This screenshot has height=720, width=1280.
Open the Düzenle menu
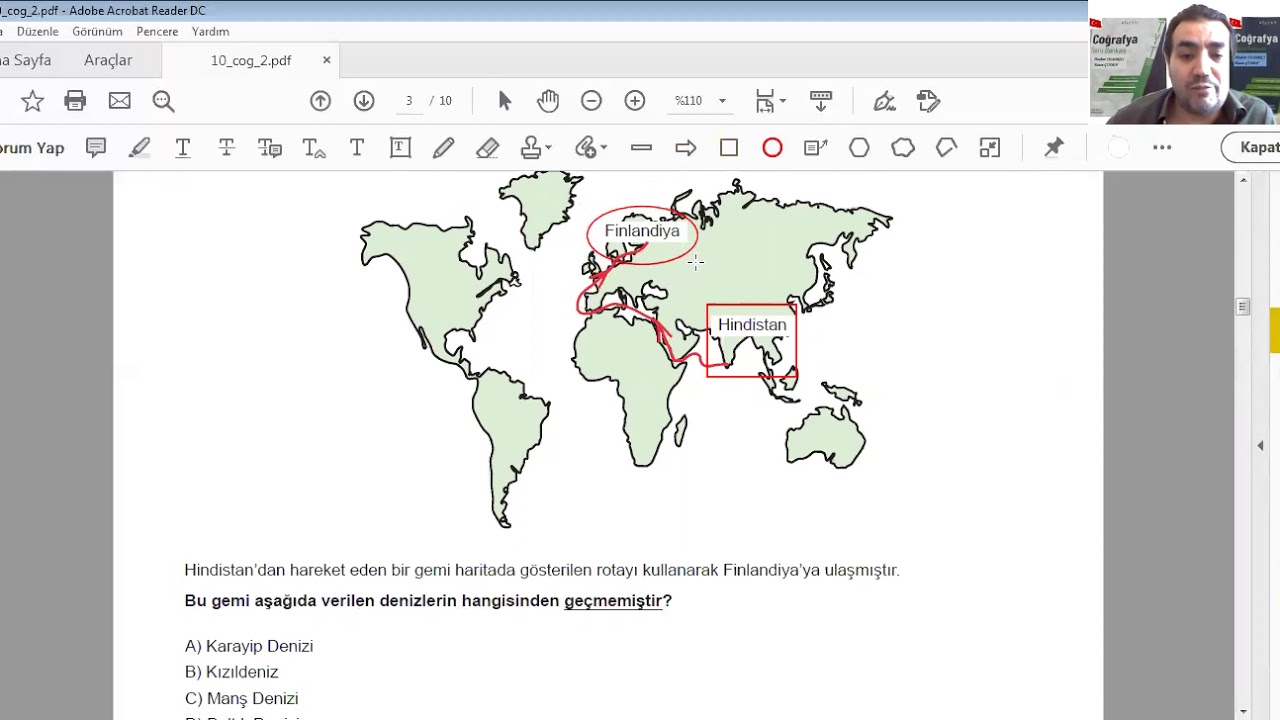pos(37,31)
